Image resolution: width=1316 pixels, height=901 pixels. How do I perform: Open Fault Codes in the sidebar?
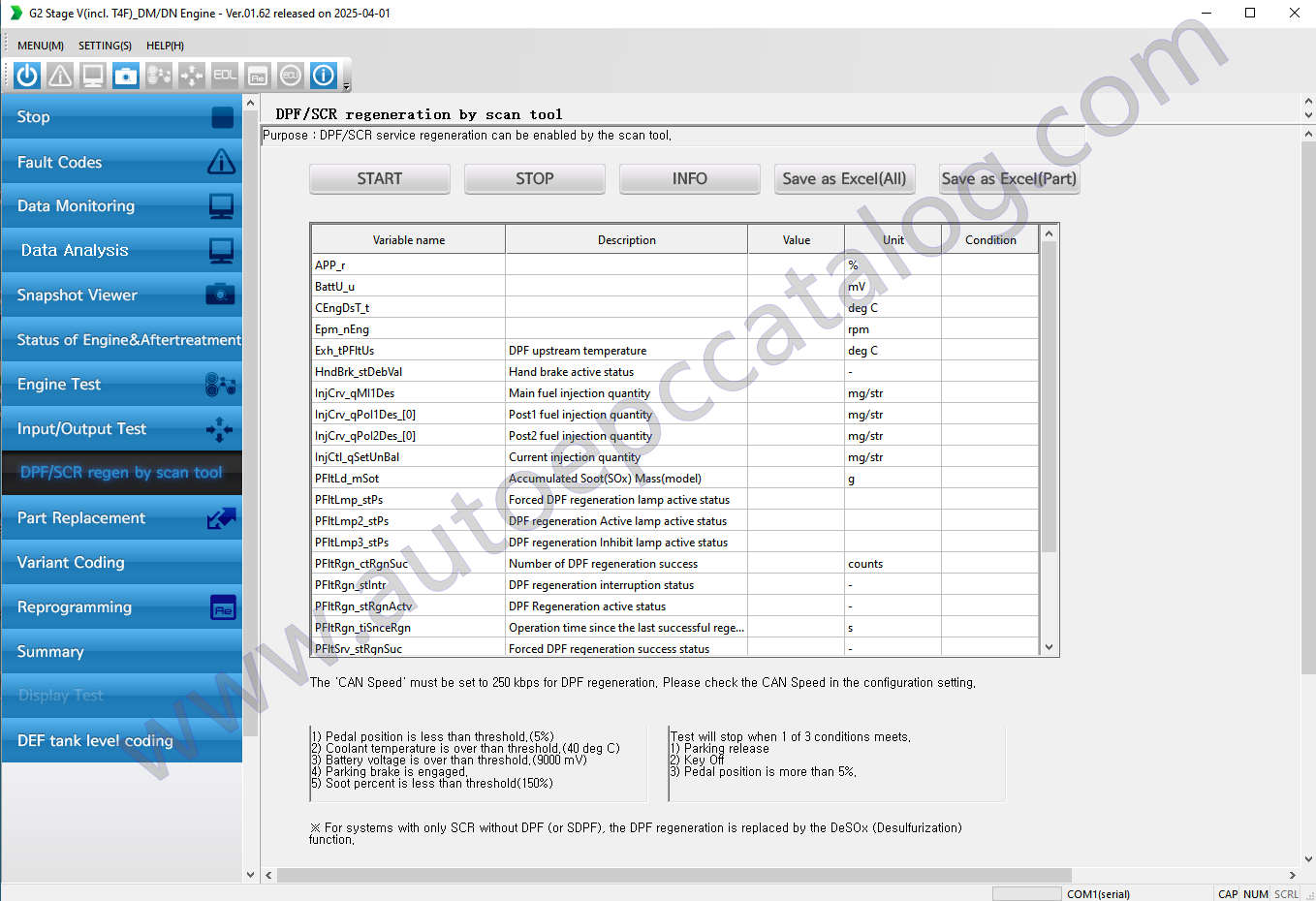tap(121, 162)
